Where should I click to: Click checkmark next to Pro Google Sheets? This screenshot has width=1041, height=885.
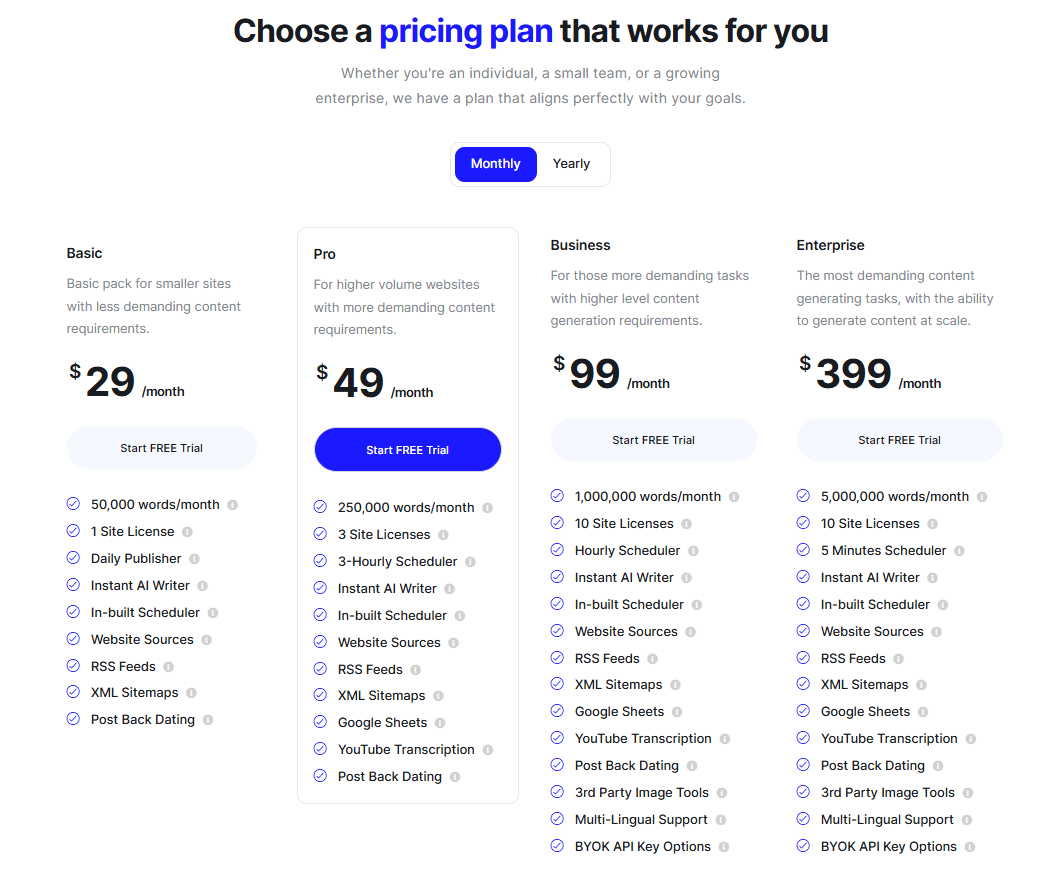(x=320, y=722)
